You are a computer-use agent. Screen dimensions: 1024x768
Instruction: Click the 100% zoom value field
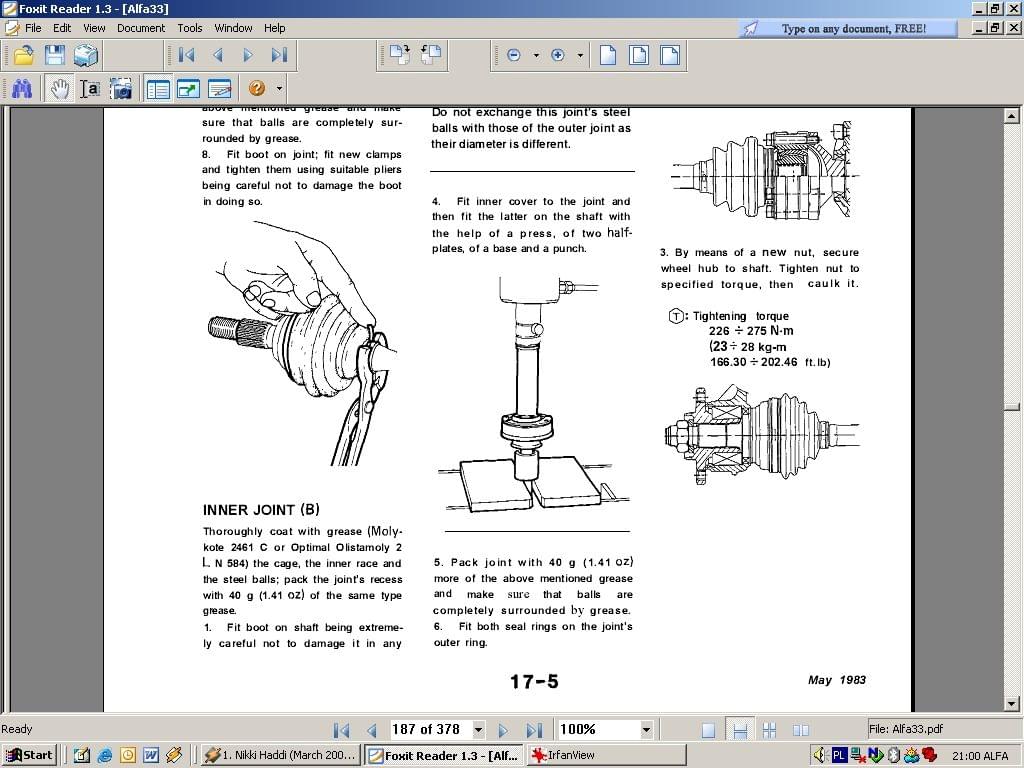598,729
